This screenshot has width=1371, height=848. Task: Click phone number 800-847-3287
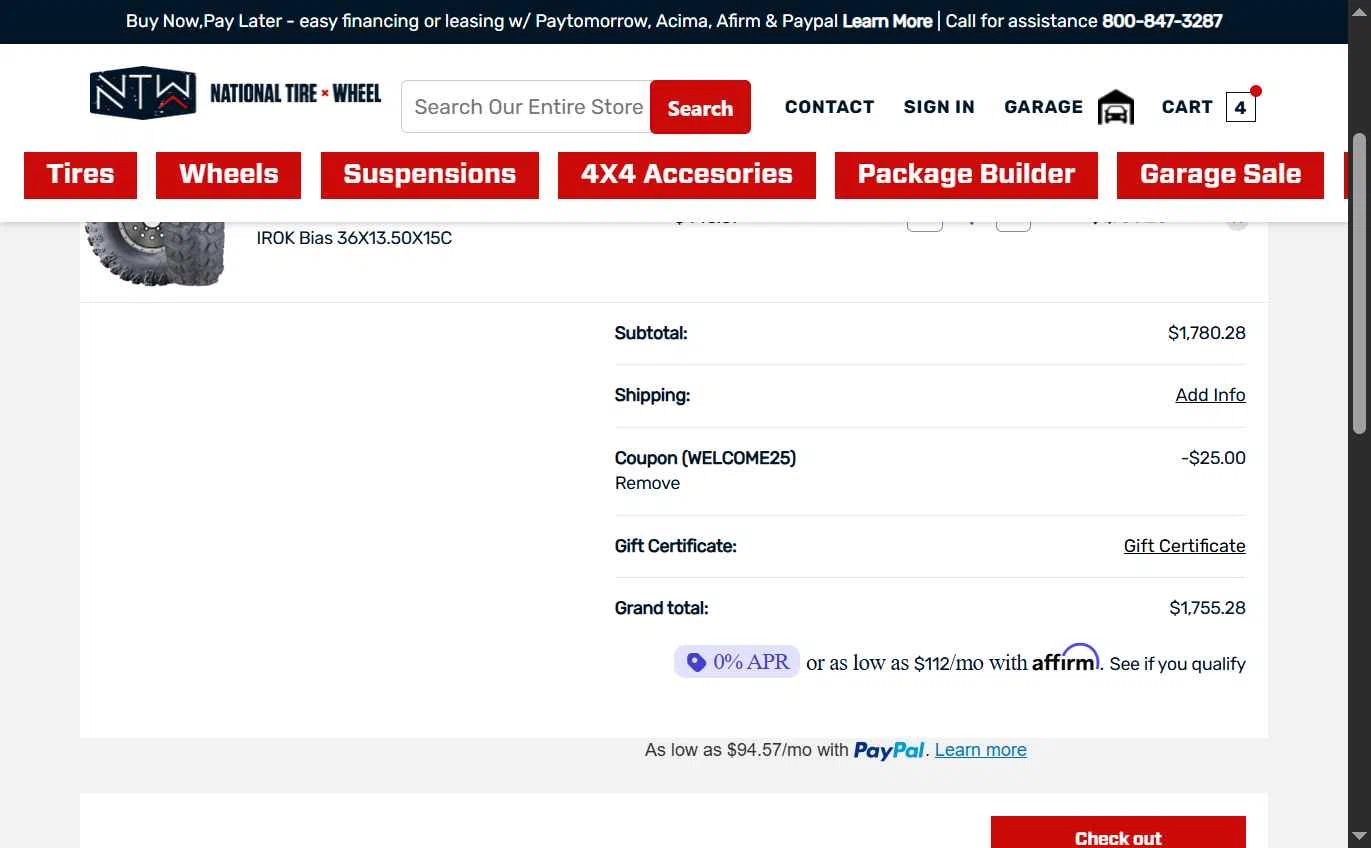(x=1162, y=21)
